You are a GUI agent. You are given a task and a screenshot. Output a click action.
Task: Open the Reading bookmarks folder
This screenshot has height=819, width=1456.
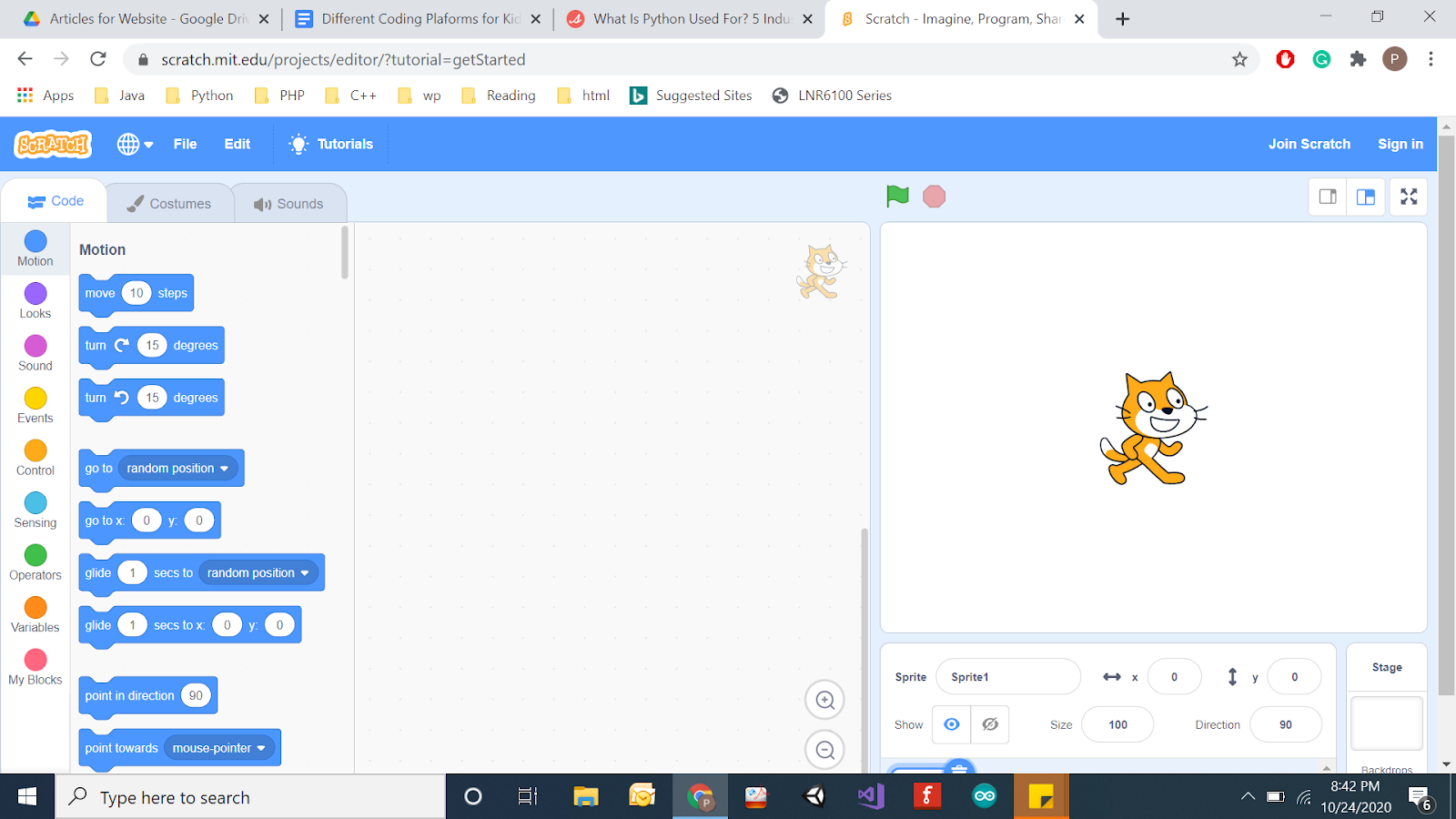pyautogui.click(x=498, y=96)
